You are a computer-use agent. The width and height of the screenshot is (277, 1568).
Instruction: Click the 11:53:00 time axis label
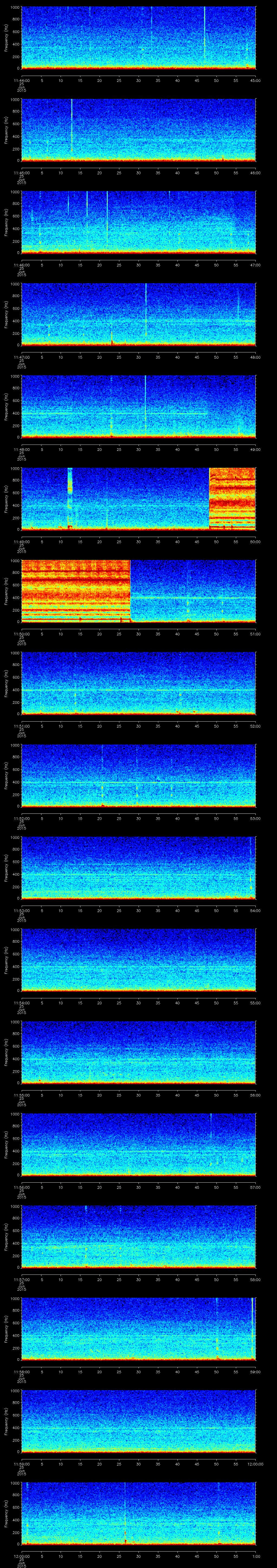pyautogui.click(x=21, y=910)
